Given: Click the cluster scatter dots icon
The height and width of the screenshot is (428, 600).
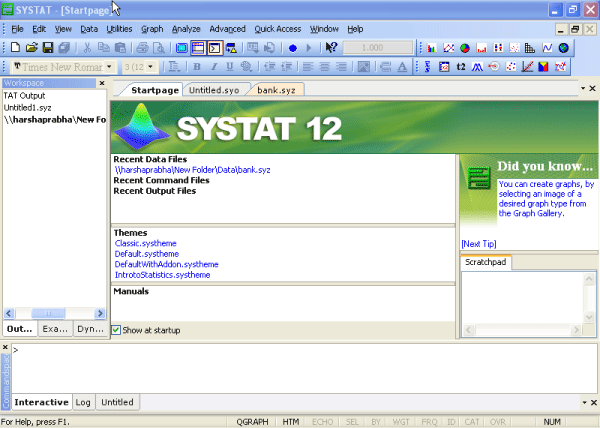Looking at the screenshot, I should 510,67.
